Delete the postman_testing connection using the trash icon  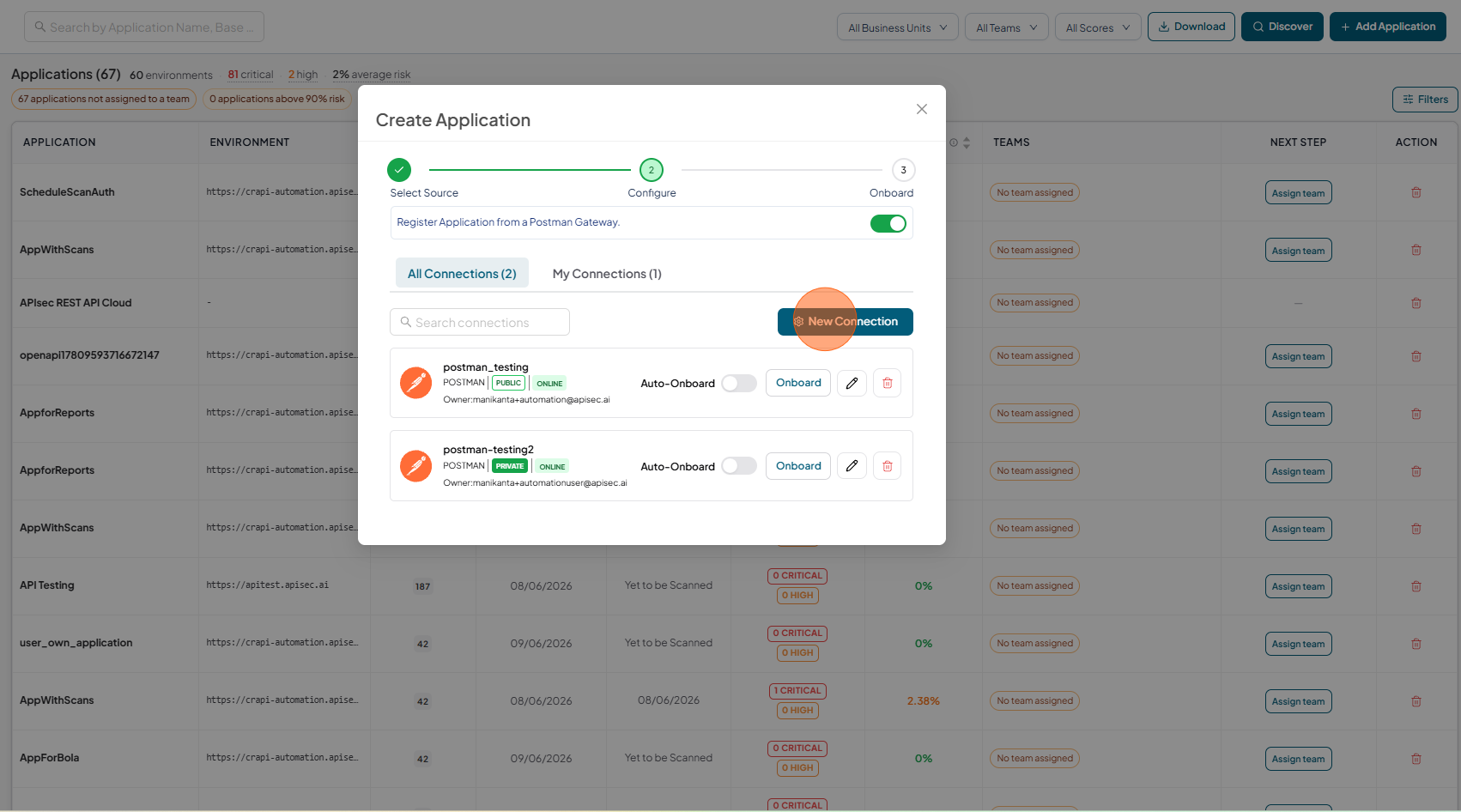pos(888,384)
